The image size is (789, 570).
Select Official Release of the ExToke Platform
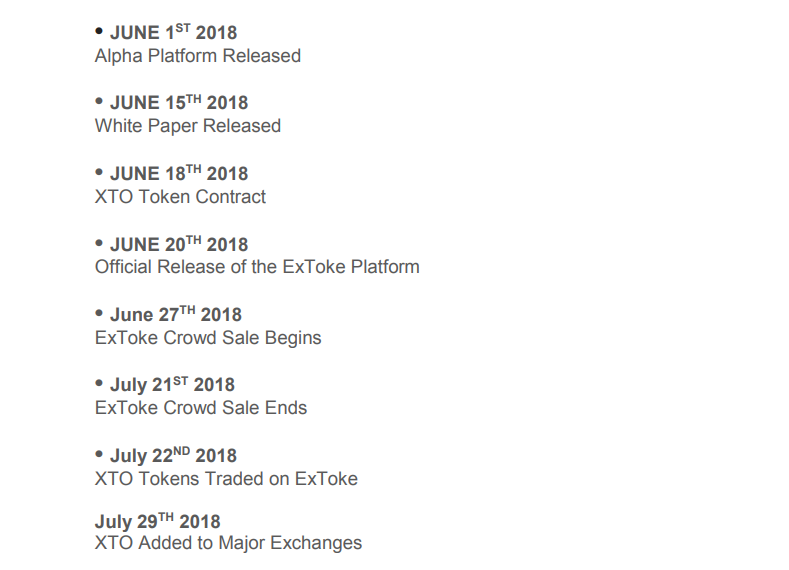pyautogui.click(x=257, y=267)
